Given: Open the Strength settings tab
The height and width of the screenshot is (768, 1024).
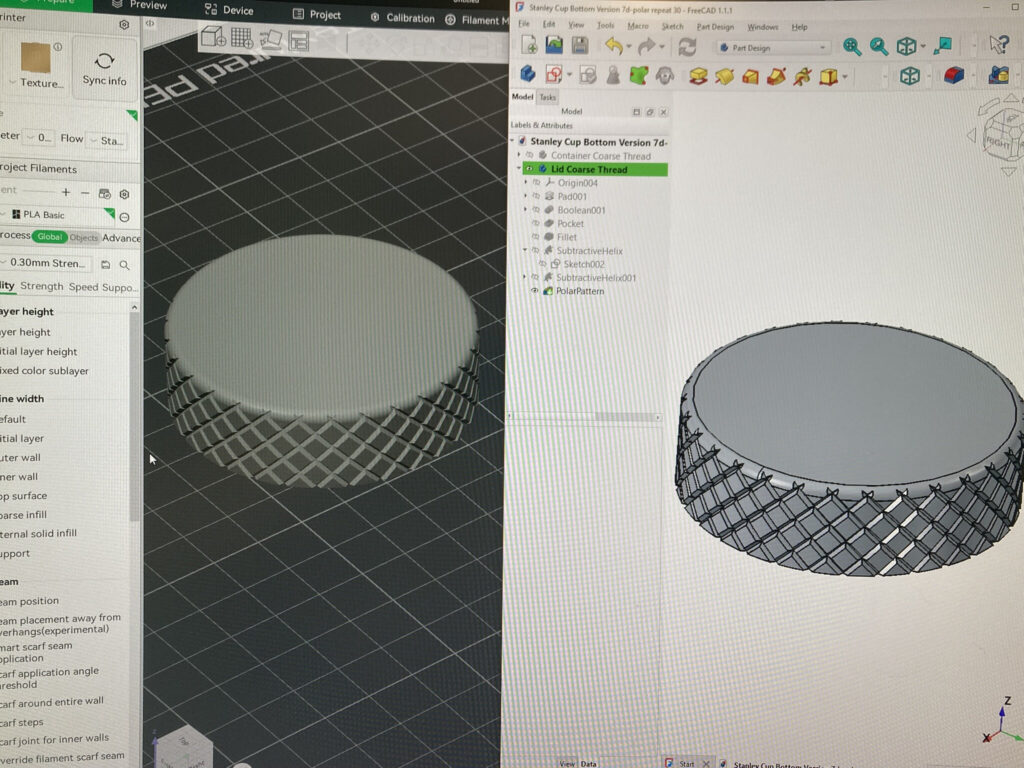Looking at the screenshot, I should [x=42, y=286].
